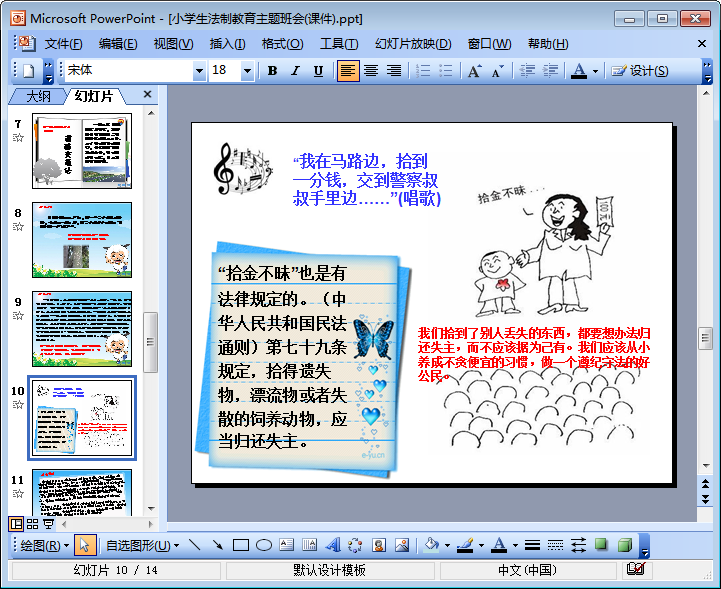Toggle Underline formatting
Viewport: 721px width, 589px height.
tap(318, 71)
